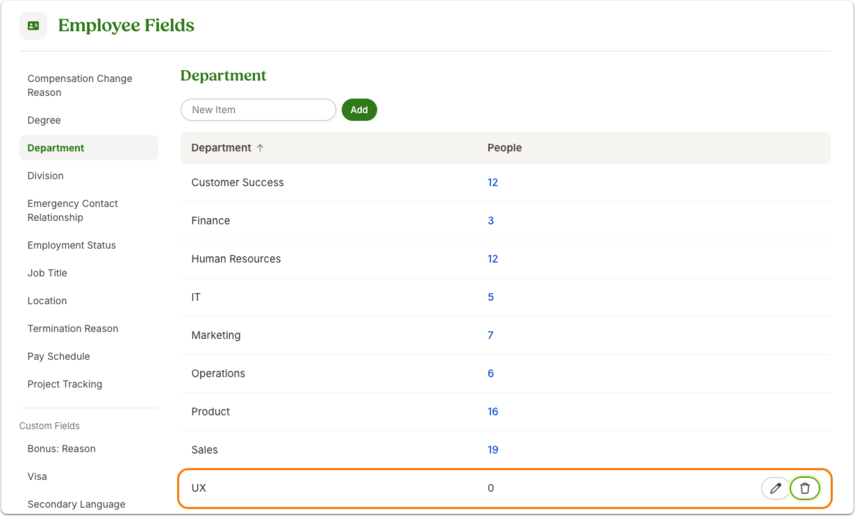This screenshot has width=855, height=516.
Task: Focus the New Item text field
Action: (x=258, y=110)
